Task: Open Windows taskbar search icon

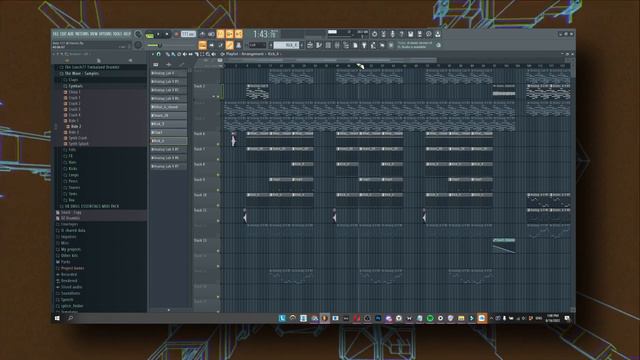Action: [x=70, y=318]
